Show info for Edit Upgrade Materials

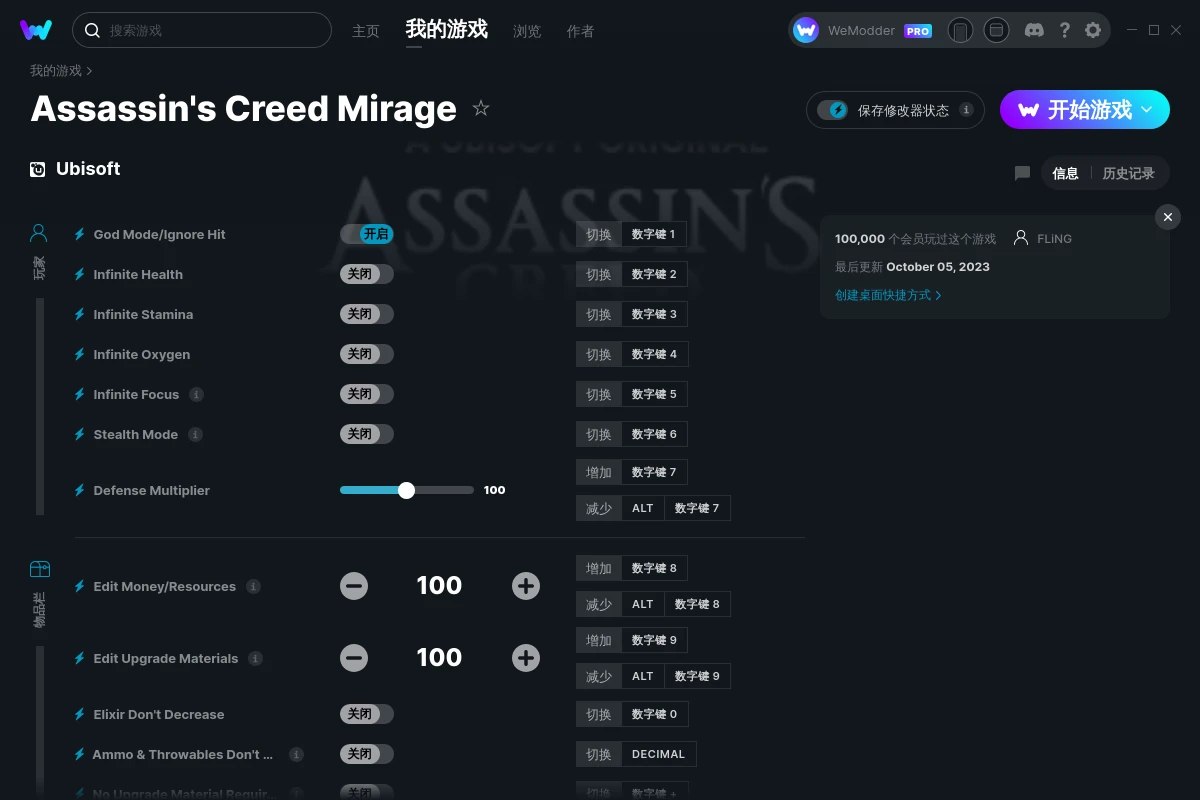point(255,658)
